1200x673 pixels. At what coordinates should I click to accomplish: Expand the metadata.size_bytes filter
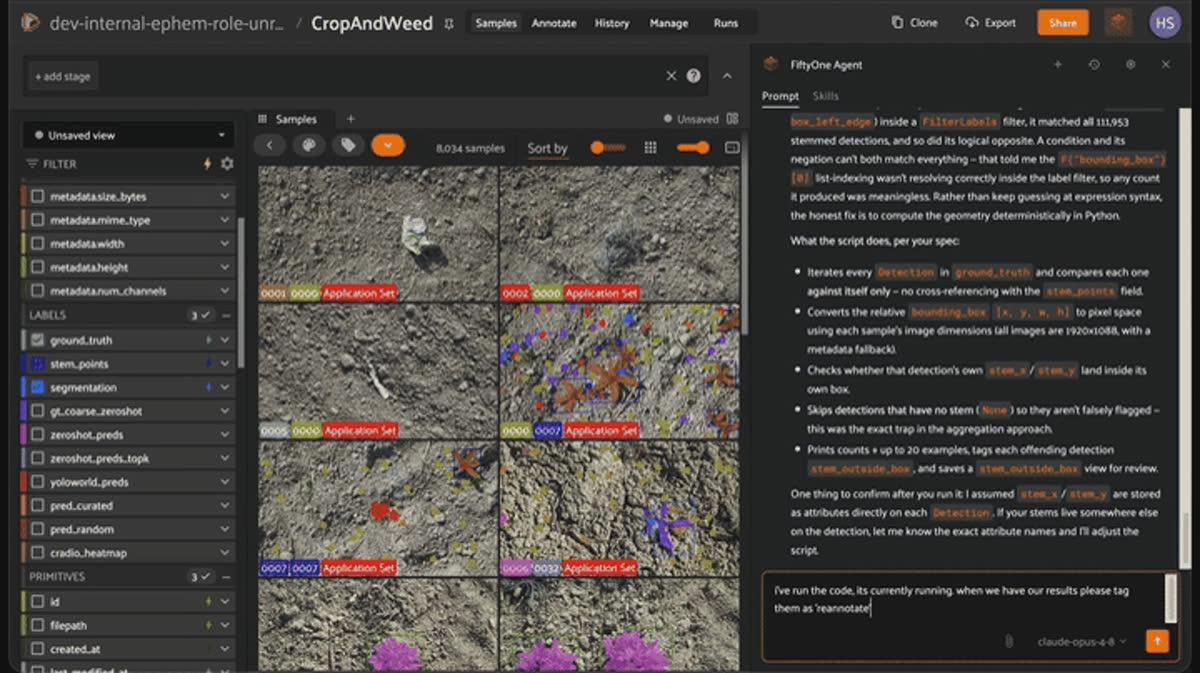tap(225, 197)
